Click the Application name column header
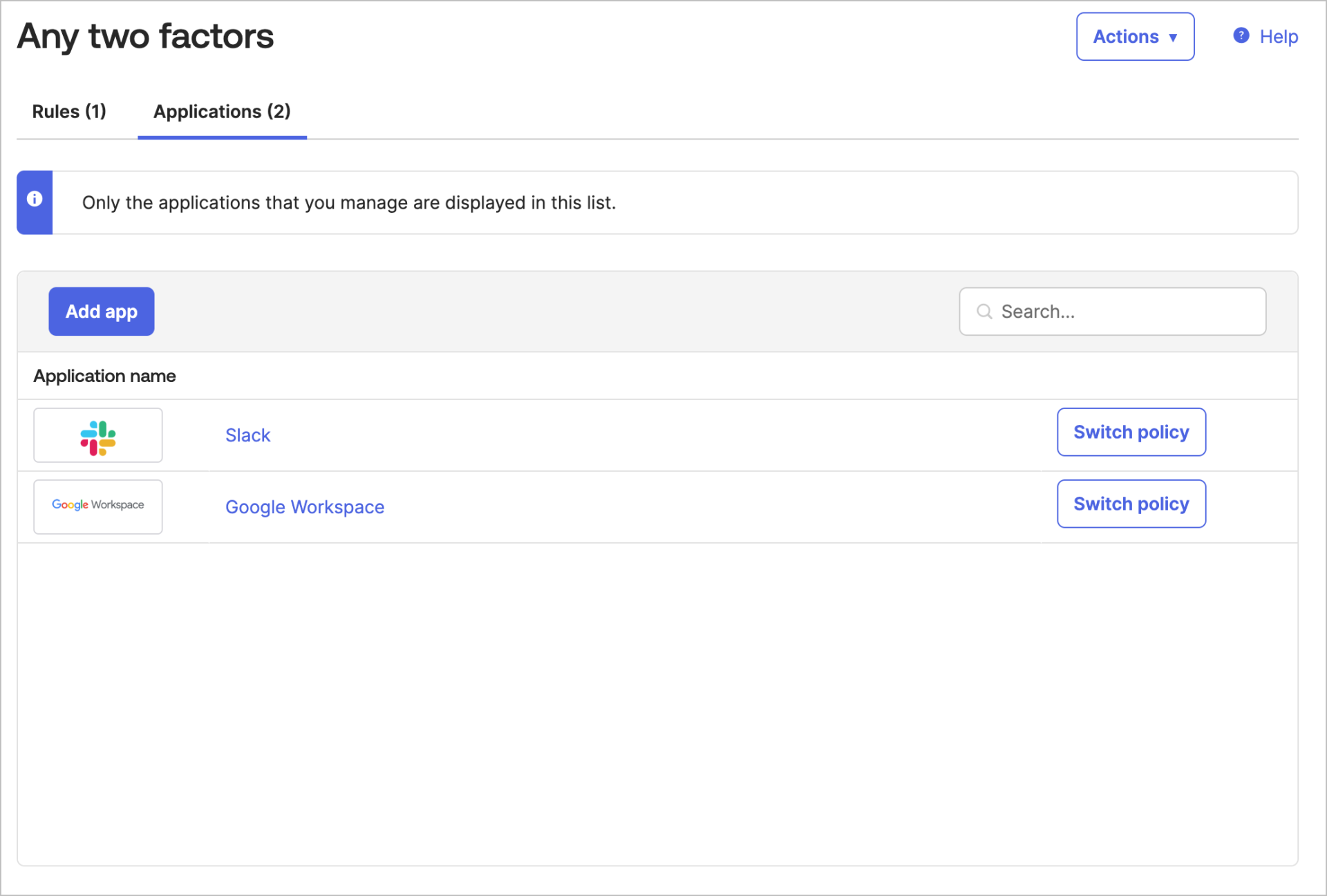Screen dimensions: 1327x896 pyautogui.click(x=104, y=375)
